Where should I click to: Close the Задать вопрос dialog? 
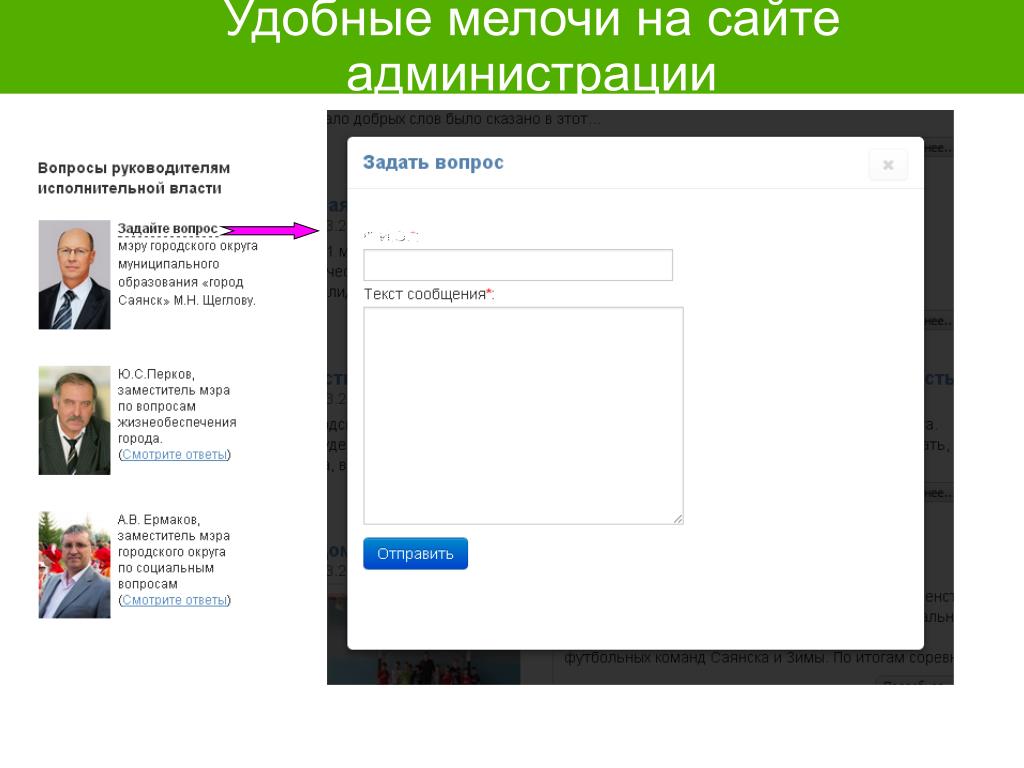[888, 165]
